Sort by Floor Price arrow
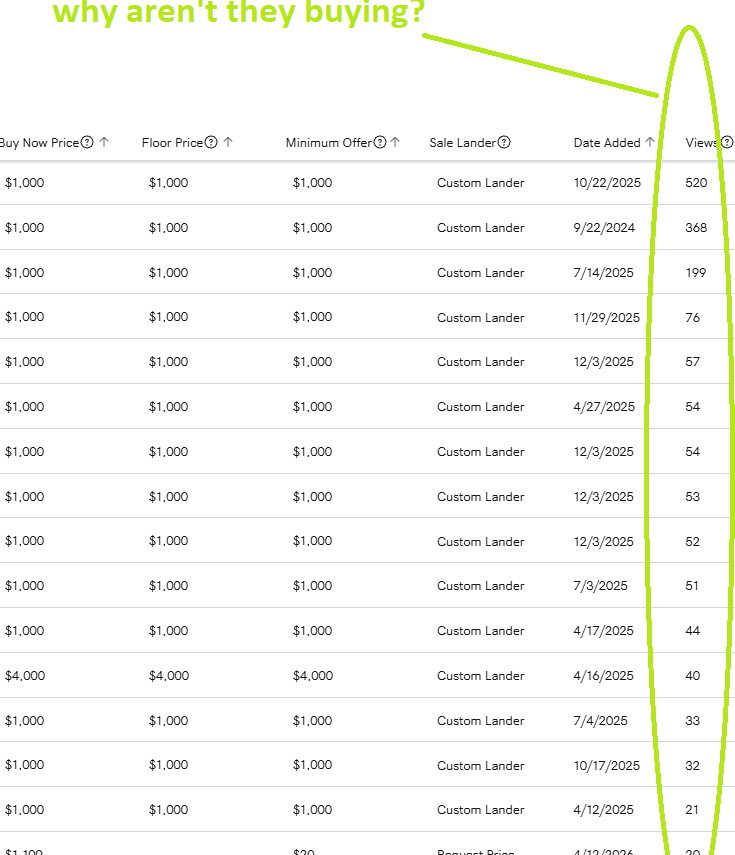The image size is (735, 855). pyautogui.click(x=228, y=142)
